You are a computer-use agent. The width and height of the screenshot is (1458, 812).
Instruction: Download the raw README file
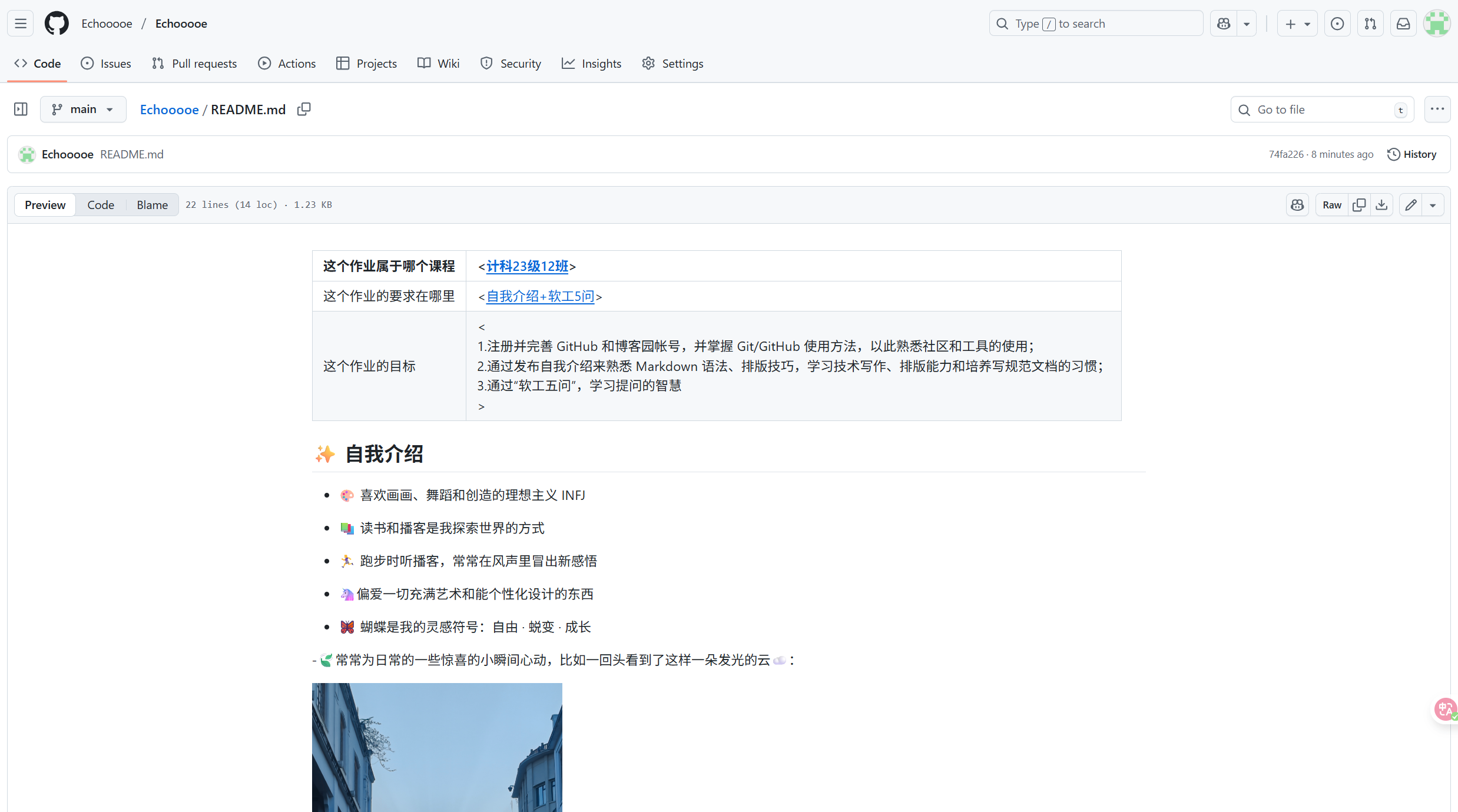tap(1381, 205)
